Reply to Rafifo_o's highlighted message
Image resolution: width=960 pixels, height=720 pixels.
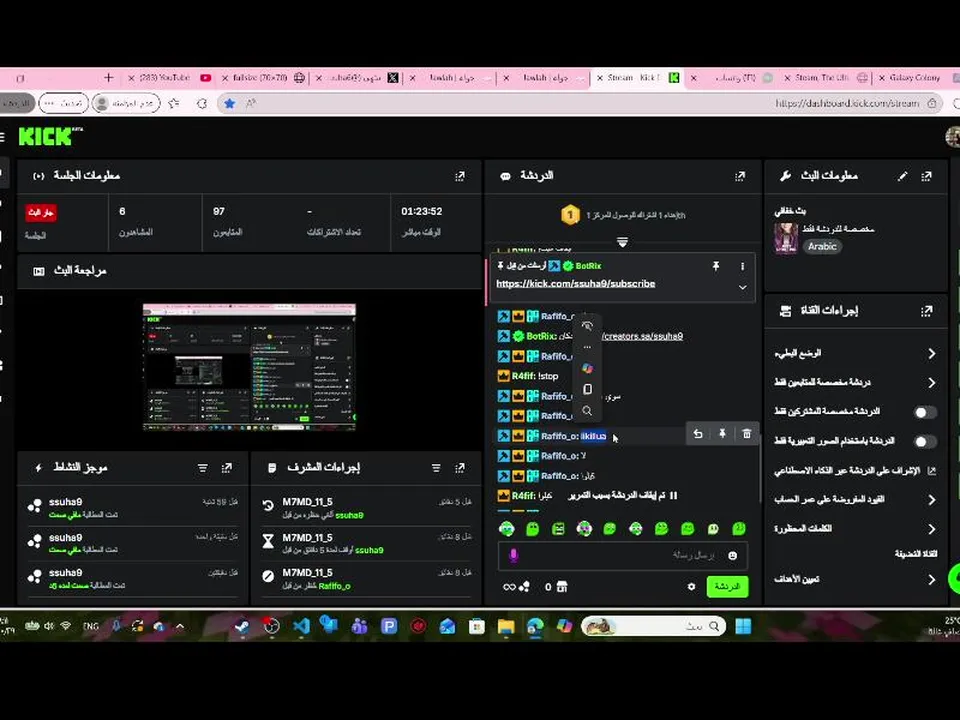(698, 433)
